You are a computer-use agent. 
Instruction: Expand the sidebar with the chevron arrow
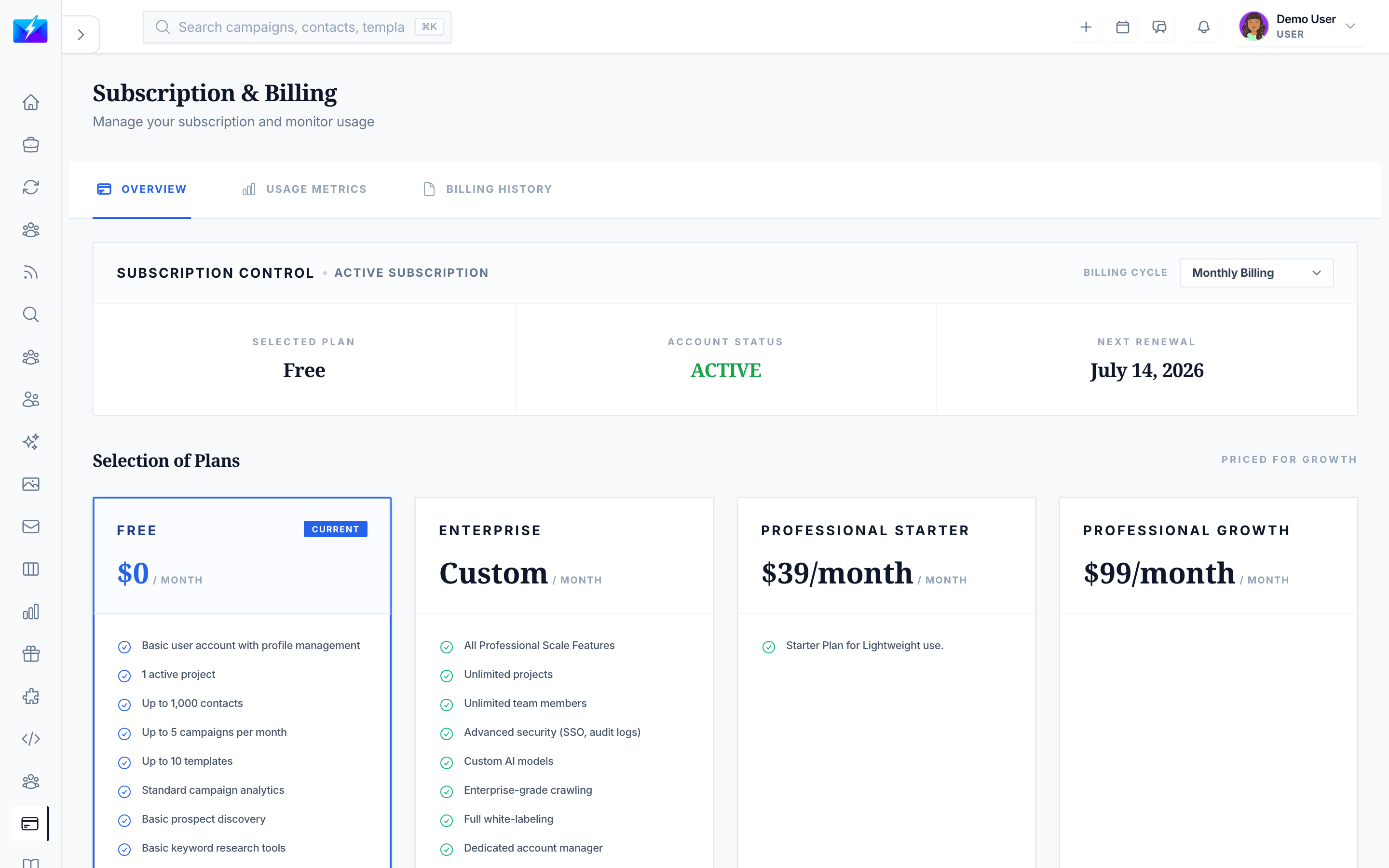point(81,34)
